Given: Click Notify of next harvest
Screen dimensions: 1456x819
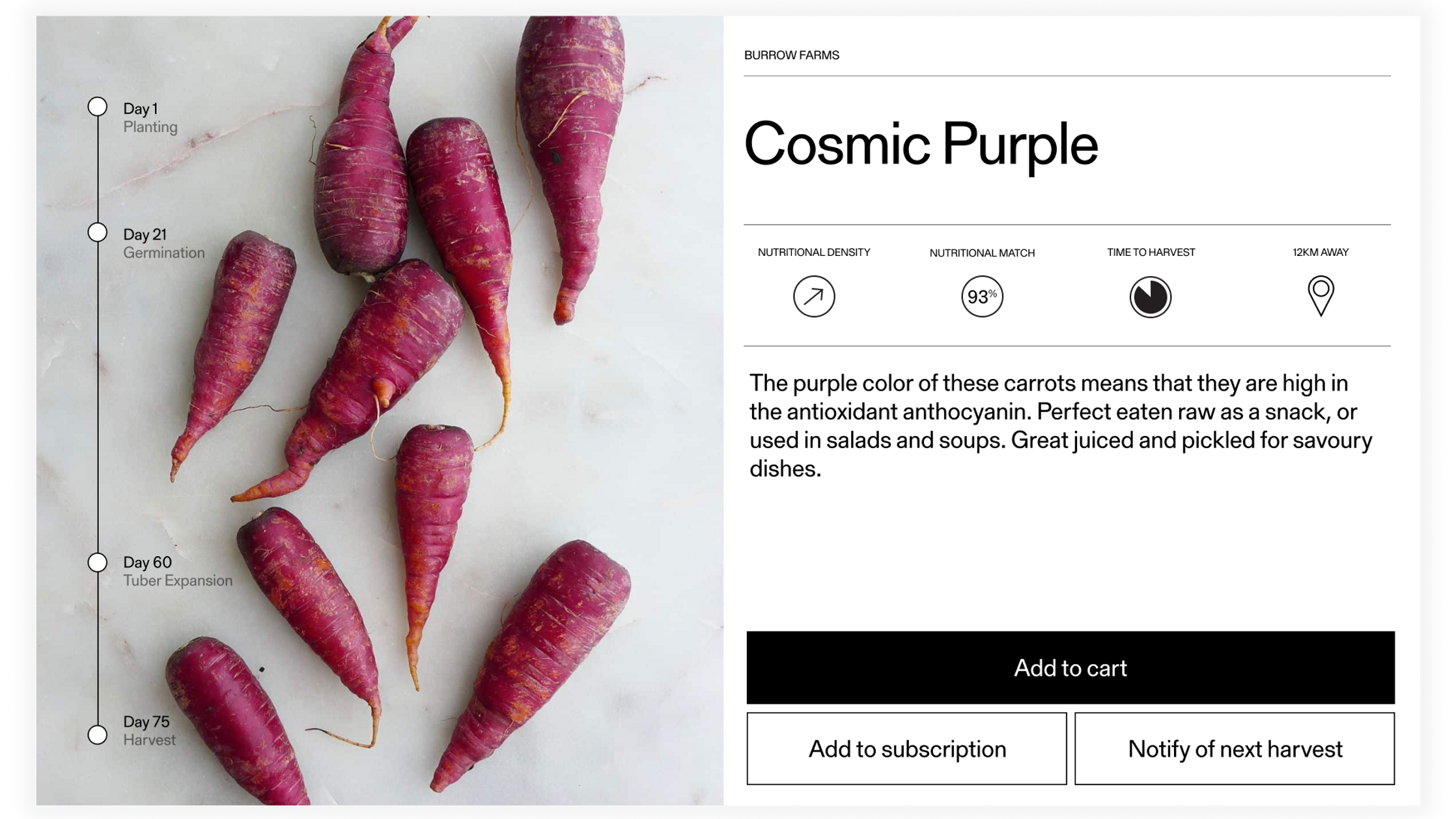Looking at the screenshot, I should pos(1235,749).
